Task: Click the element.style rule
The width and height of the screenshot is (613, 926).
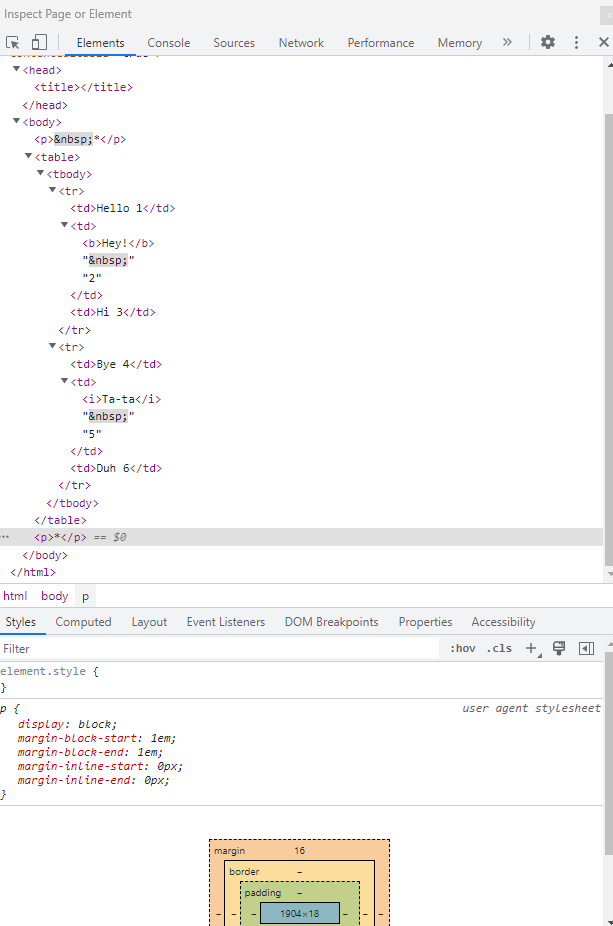Action: point(50,671)
